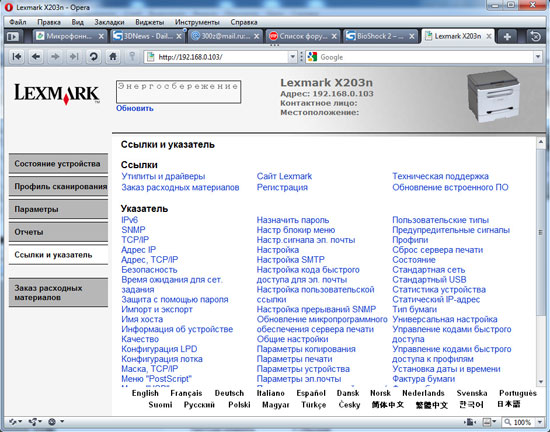This screenshot has width=550, height=432.
Task: Open Обновление встроенного ПО link
Action: click(x=450, y=188)
